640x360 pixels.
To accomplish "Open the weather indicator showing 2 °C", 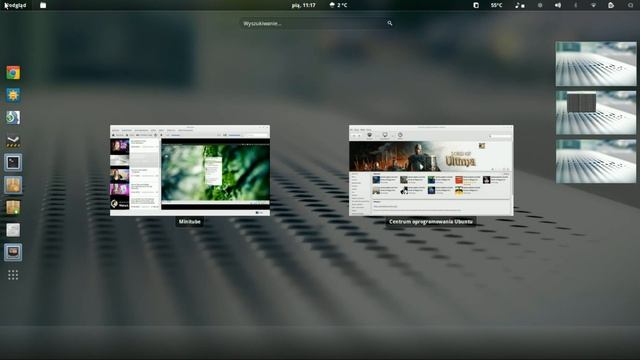I will (x=338, y=5).
